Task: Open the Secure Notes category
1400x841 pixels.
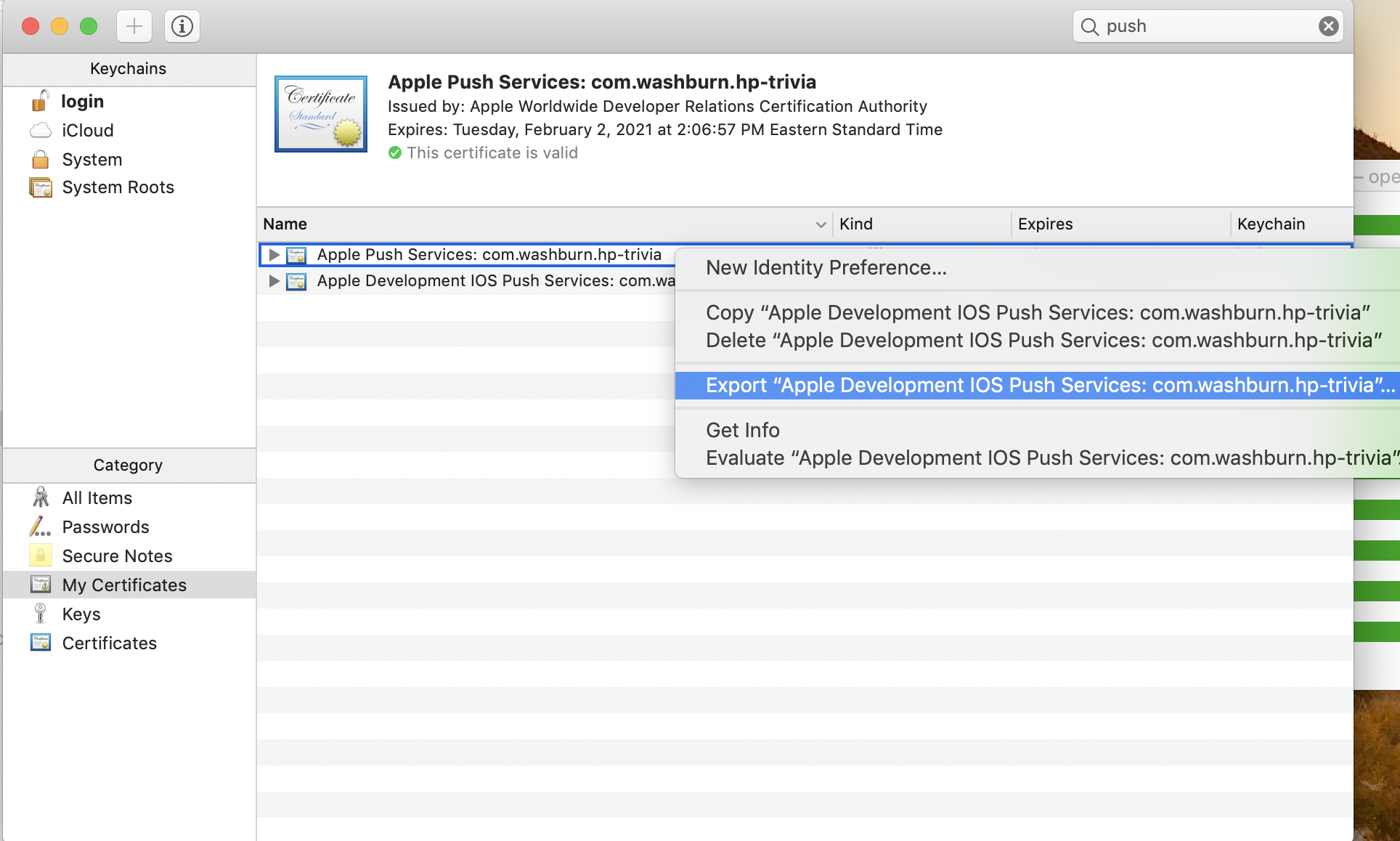Action: pyautogui.click(x=118, y=556)
